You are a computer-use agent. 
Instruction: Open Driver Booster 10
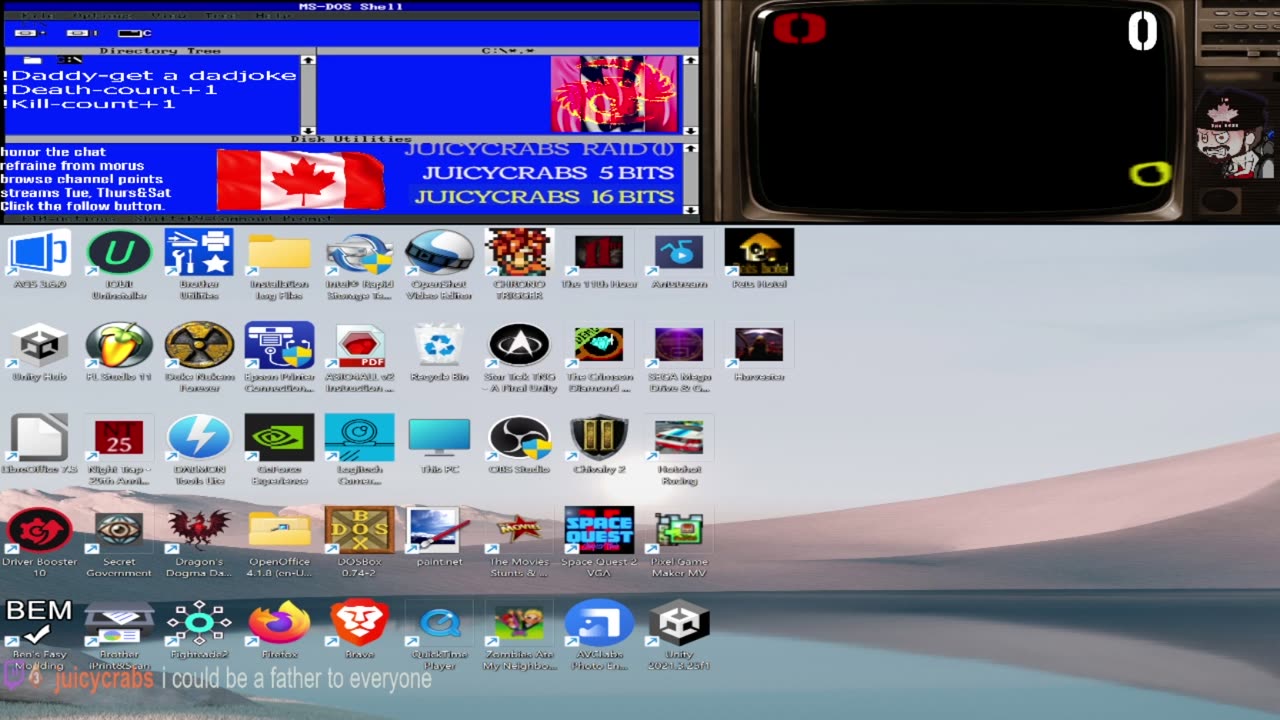click(x=40, y=542)
